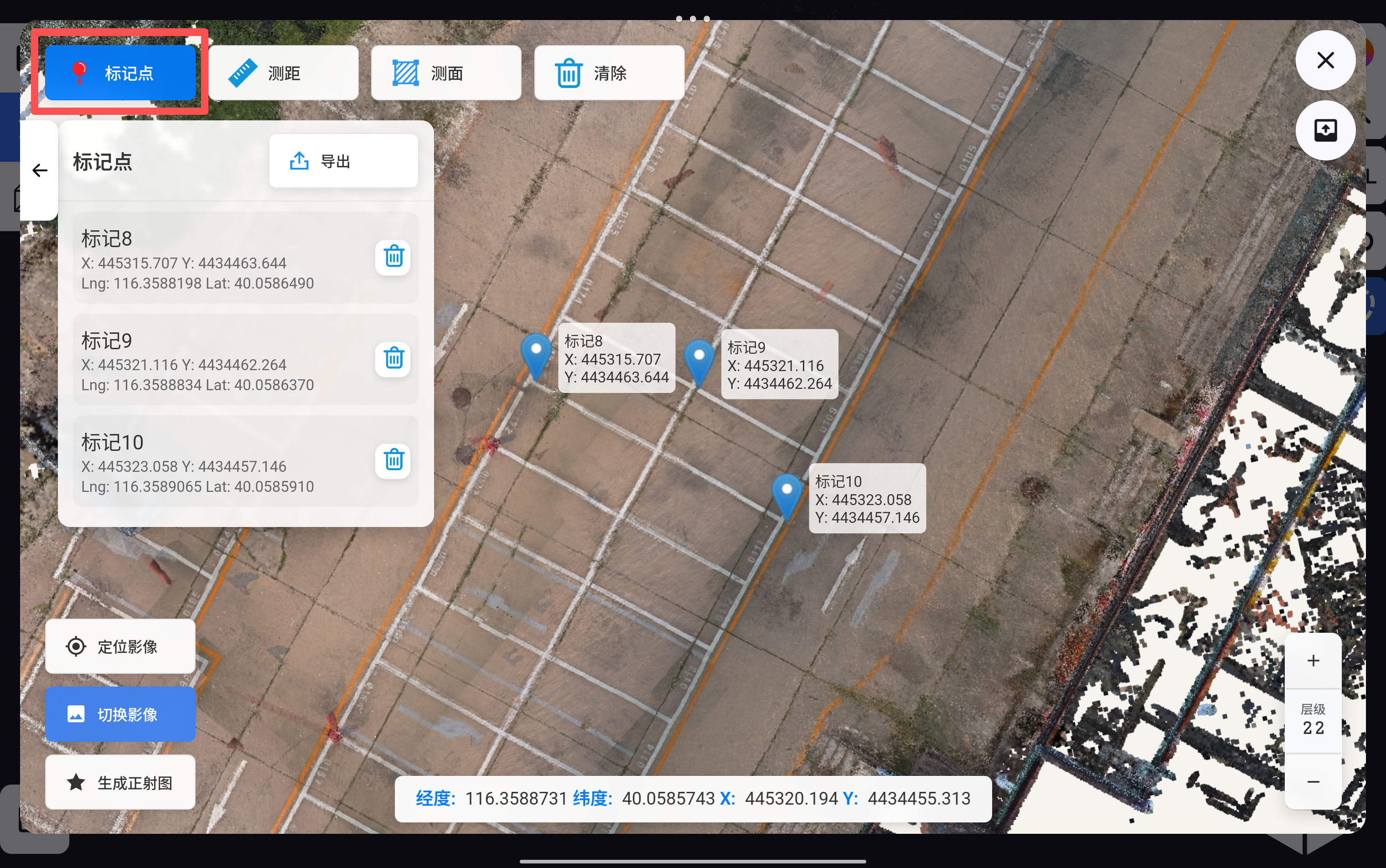Select the 标记点 marker point tool
The width and height of the screenshot is (1386, 868).
(120, 73)
